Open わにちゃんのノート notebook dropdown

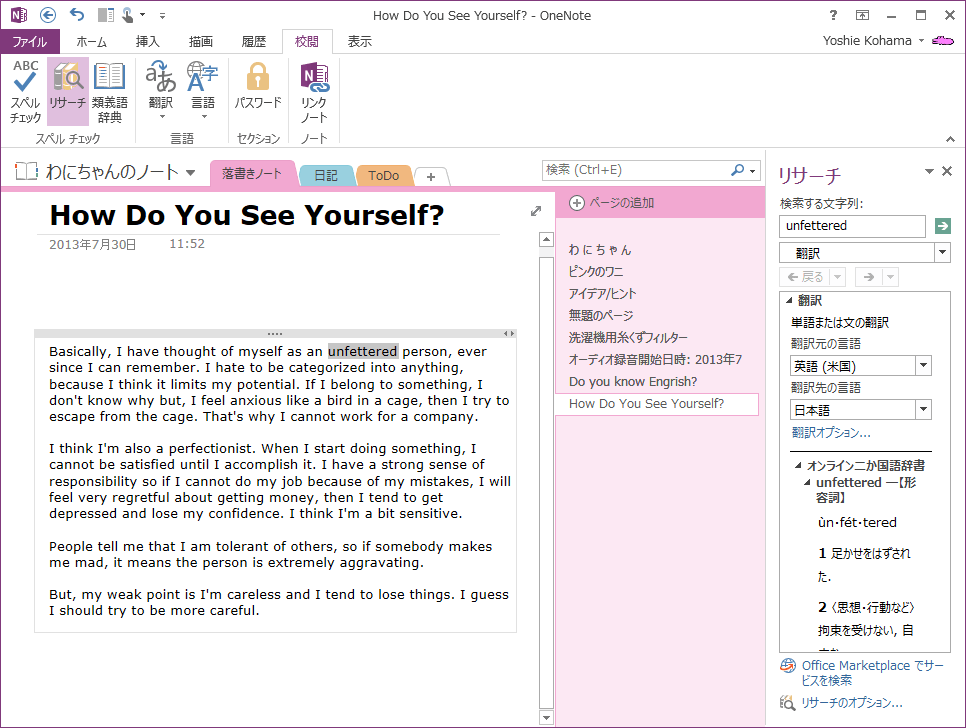click(x=190, y=172)
